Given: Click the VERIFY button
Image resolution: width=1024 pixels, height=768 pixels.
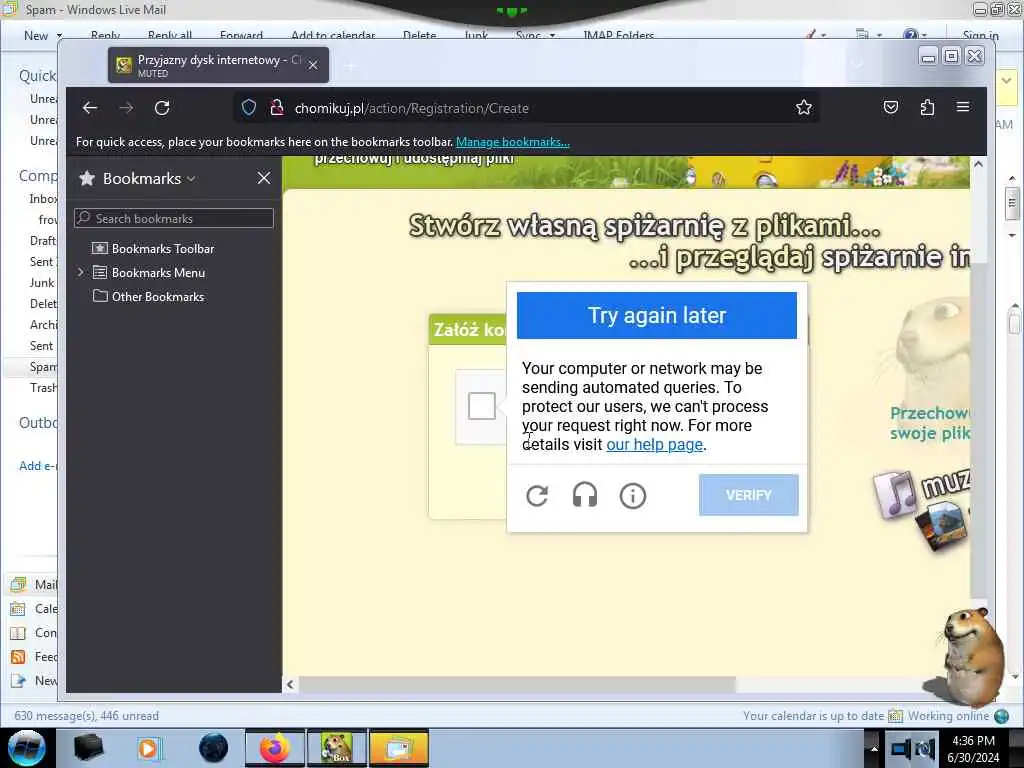Looking at the screenshot, I should coord(748,495).
